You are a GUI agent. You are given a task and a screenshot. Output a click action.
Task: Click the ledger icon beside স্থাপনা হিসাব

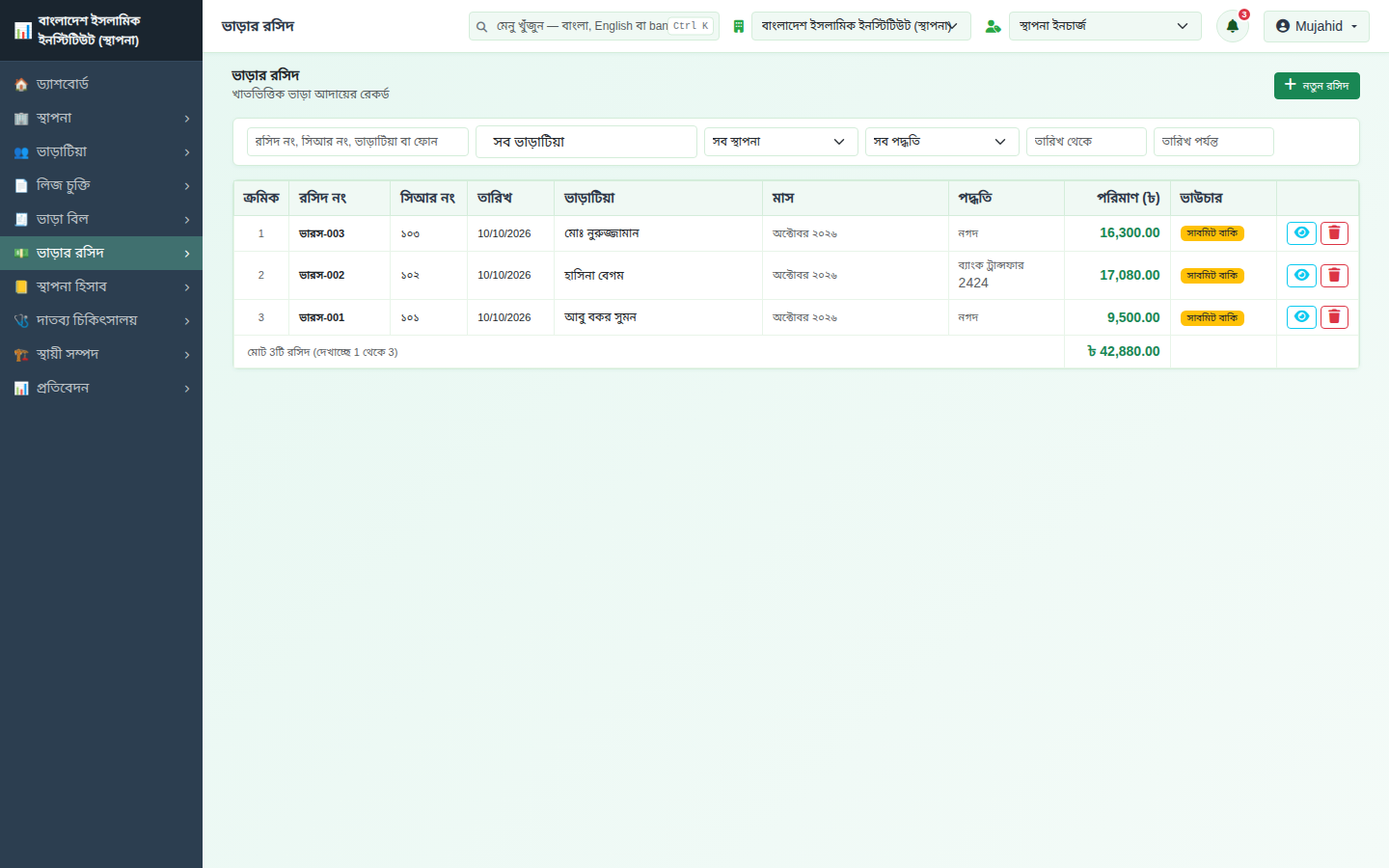[21, 287]
